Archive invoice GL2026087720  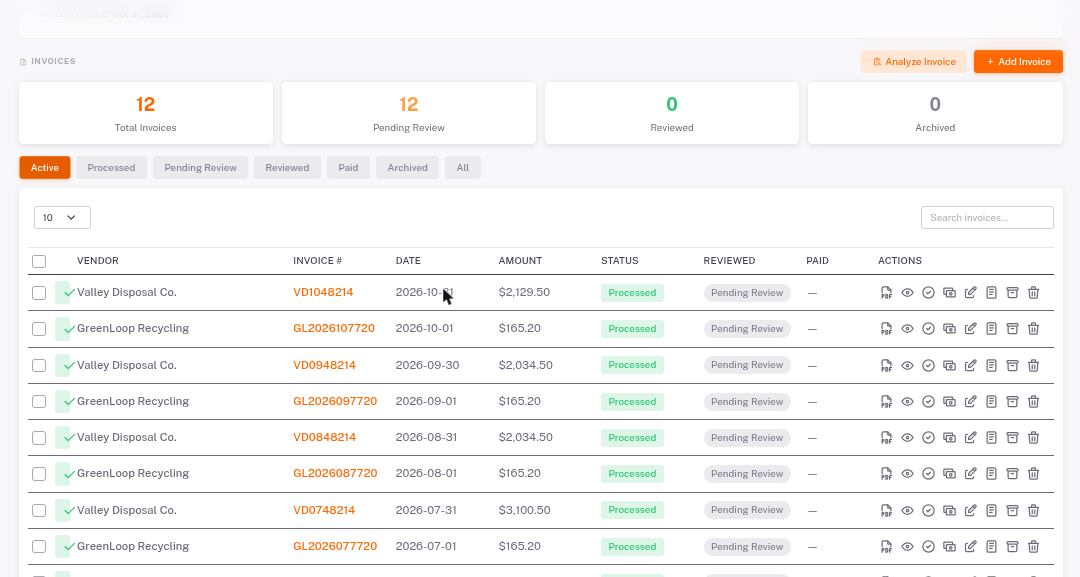(1012, 474)
